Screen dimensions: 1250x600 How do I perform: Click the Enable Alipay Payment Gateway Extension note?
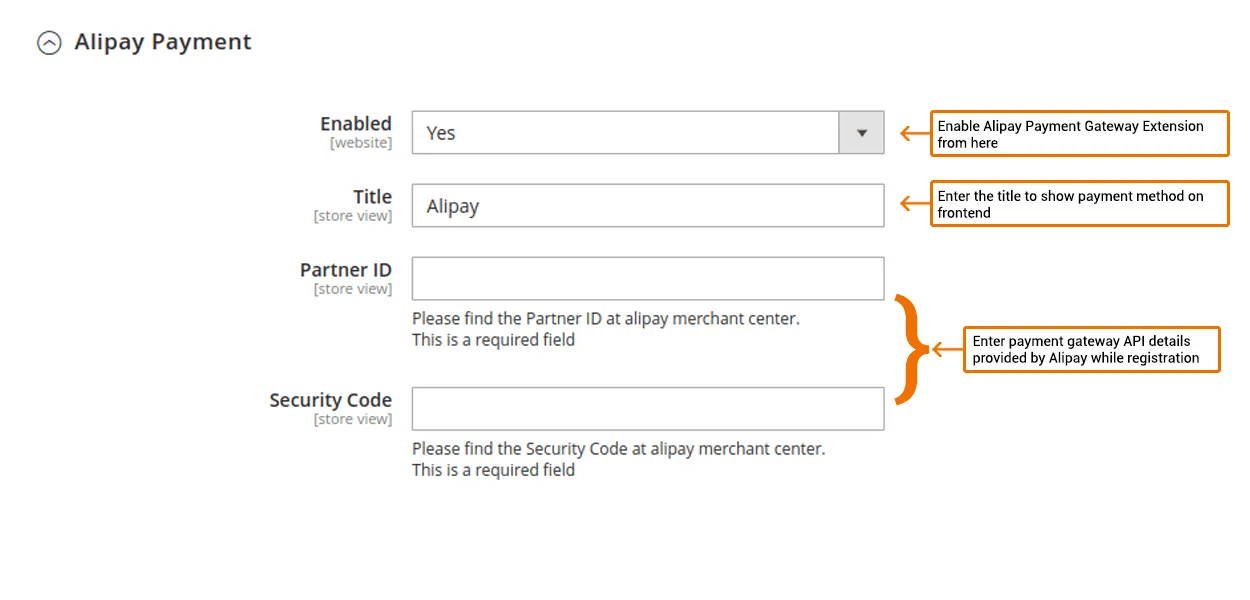point(1079,134)
